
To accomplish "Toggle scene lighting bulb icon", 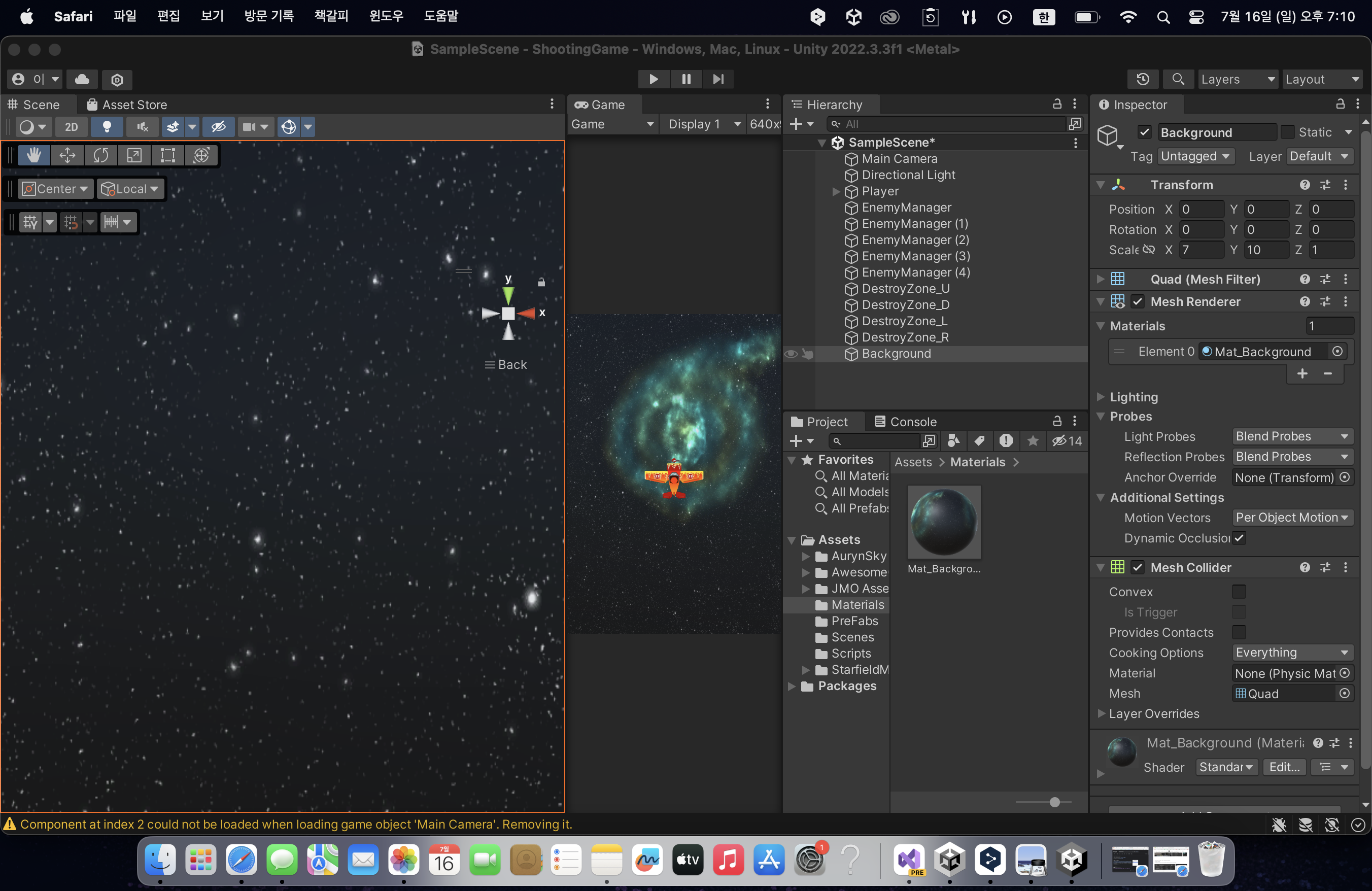I will click(x=107, y=127).
